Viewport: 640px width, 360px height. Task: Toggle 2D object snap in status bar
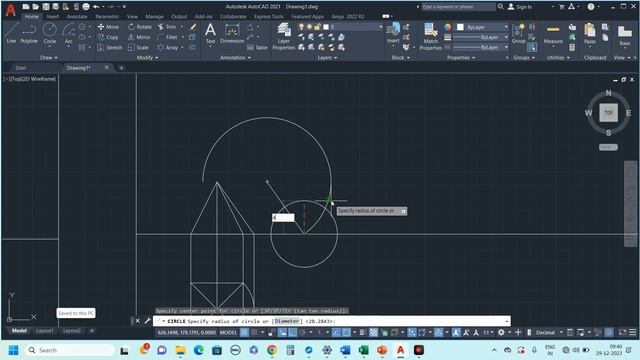pyautogui.click(x=346, y=333)
